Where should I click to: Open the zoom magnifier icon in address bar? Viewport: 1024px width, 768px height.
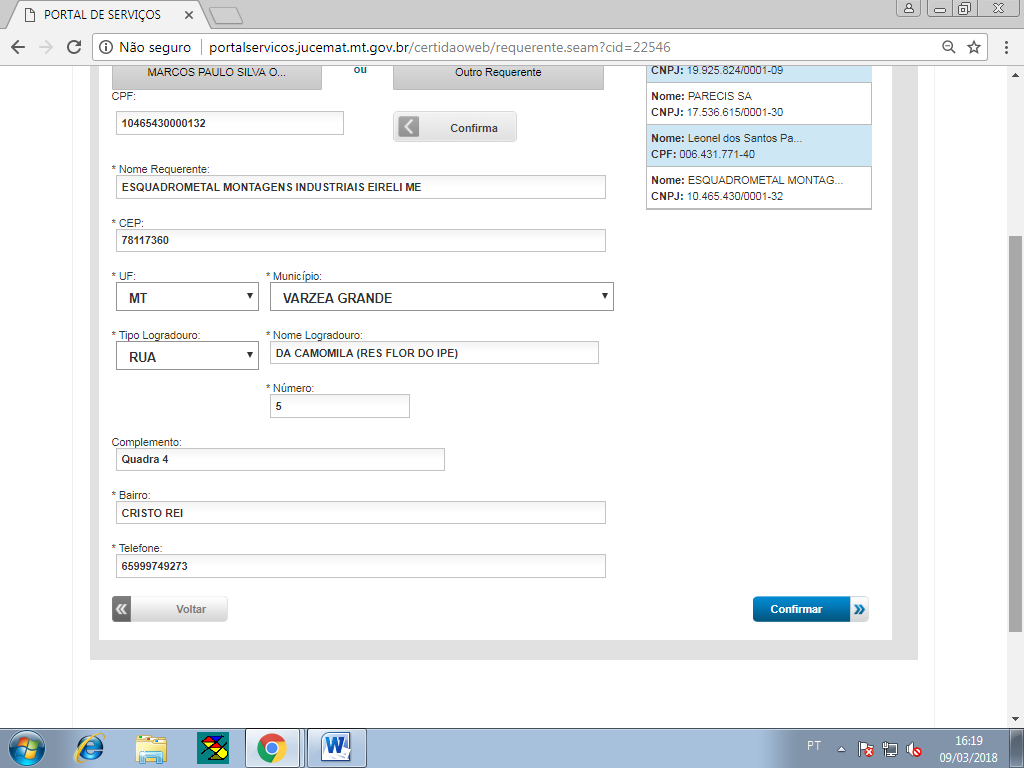pos(949,47)
